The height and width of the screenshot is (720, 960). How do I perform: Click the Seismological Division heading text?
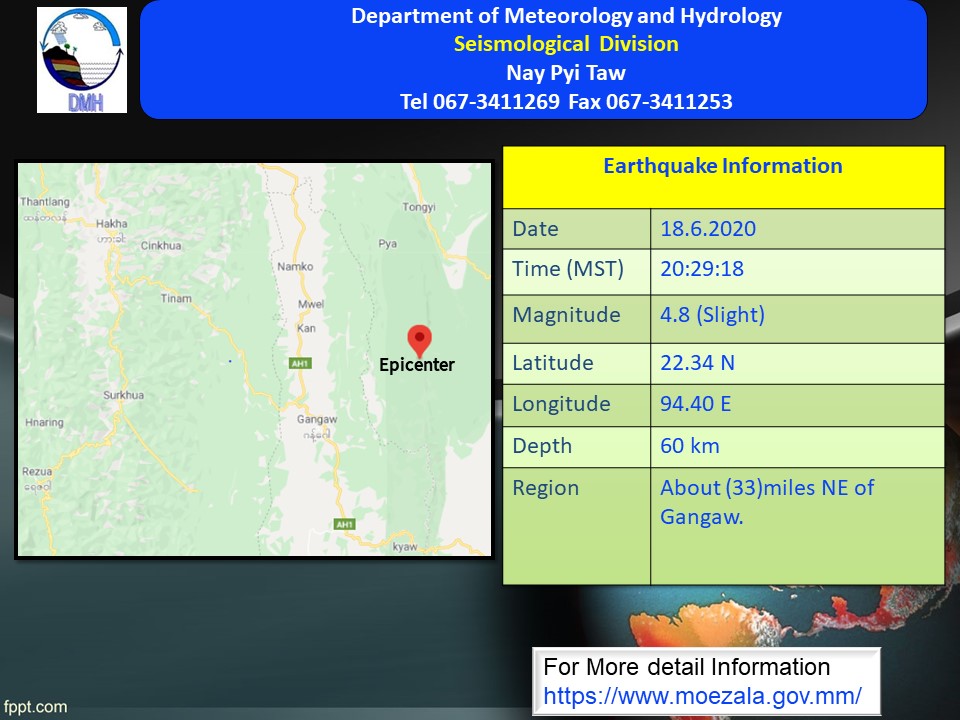pos(566,44)
